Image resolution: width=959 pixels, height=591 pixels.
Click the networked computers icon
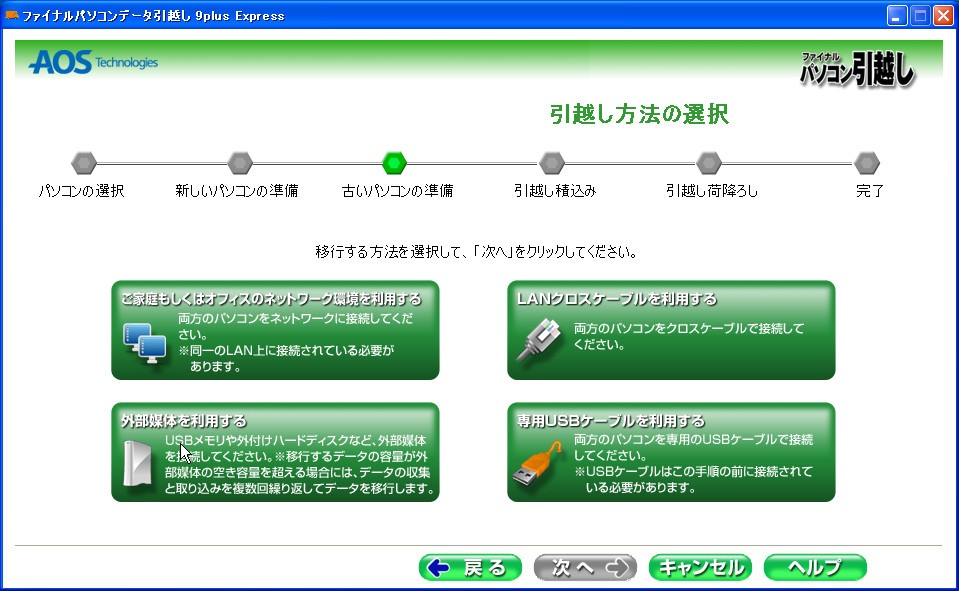pos(145,345)
